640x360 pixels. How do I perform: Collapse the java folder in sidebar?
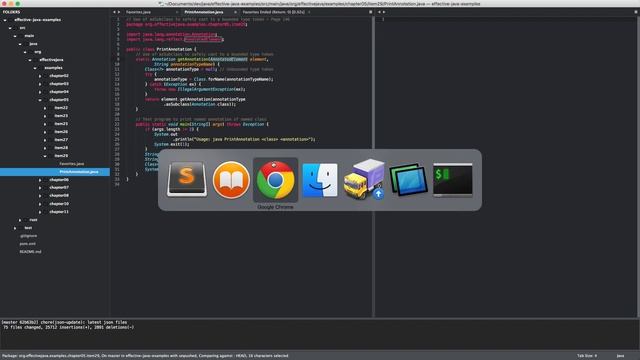point(20,44)
